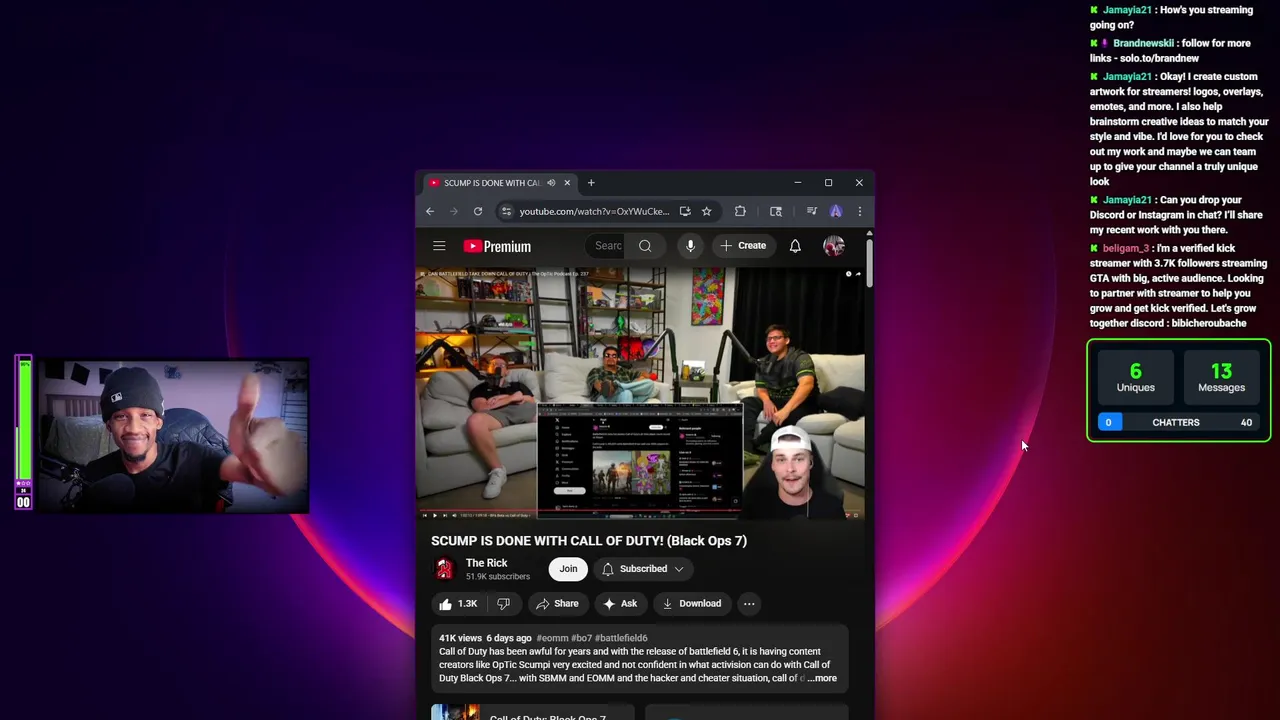Click the CHATTERS progress bar
Screen dimensions: 1280x720
tap(1178, 422)
